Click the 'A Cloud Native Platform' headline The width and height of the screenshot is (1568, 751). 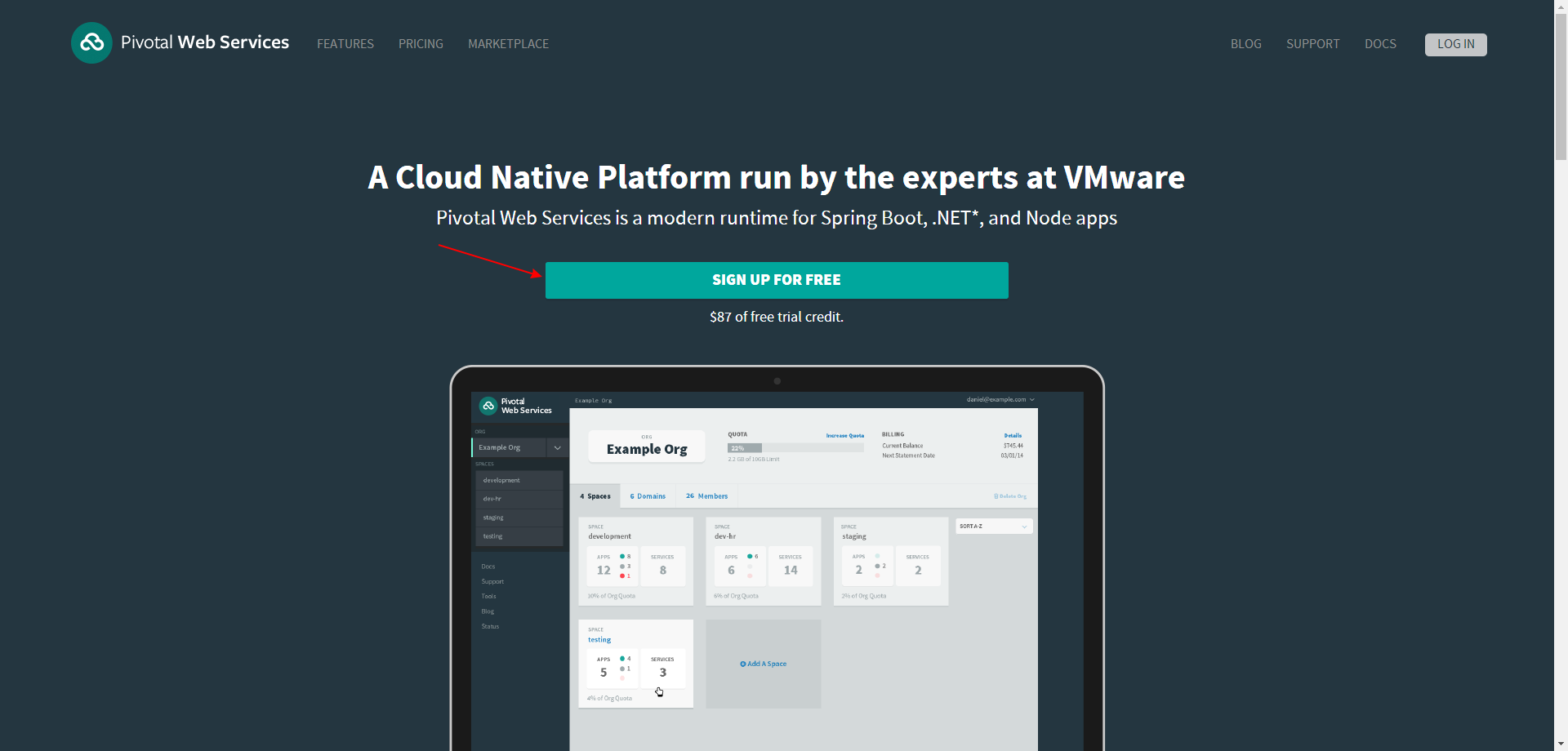pyautogui.click(x=777, y=177)
